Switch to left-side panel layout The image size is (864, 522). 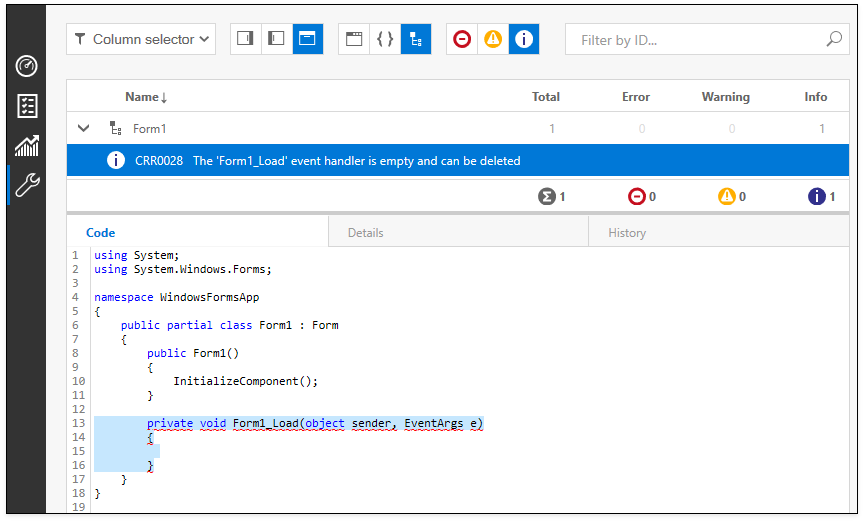tap(276, 39)
